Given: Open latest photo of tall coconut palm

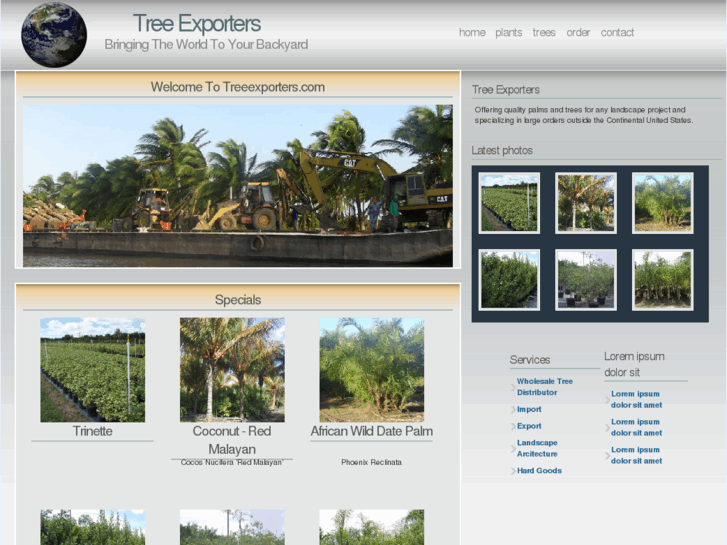Looking at the screenshot, I should 586,203.
